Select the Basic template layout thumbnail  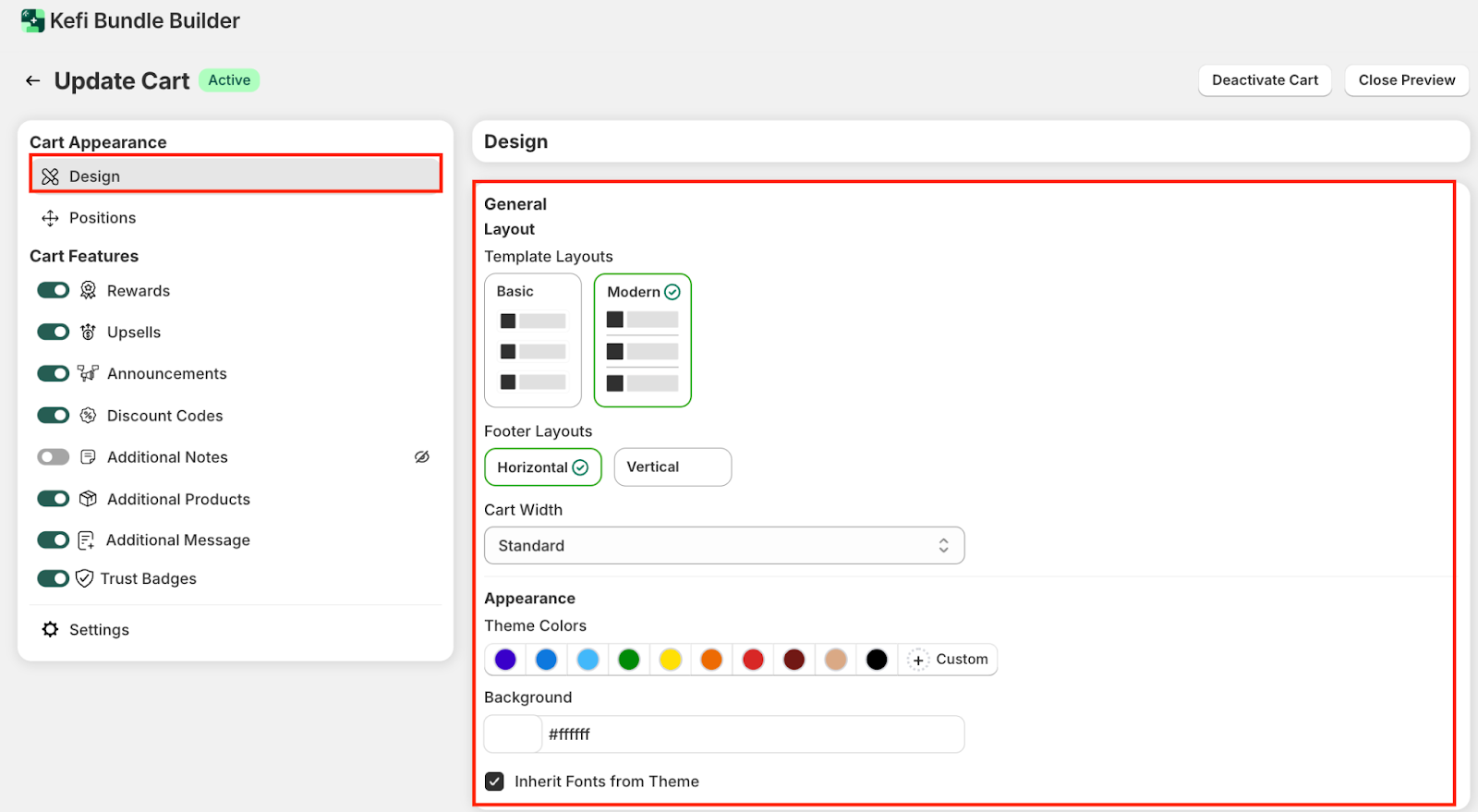coord(533,340)
